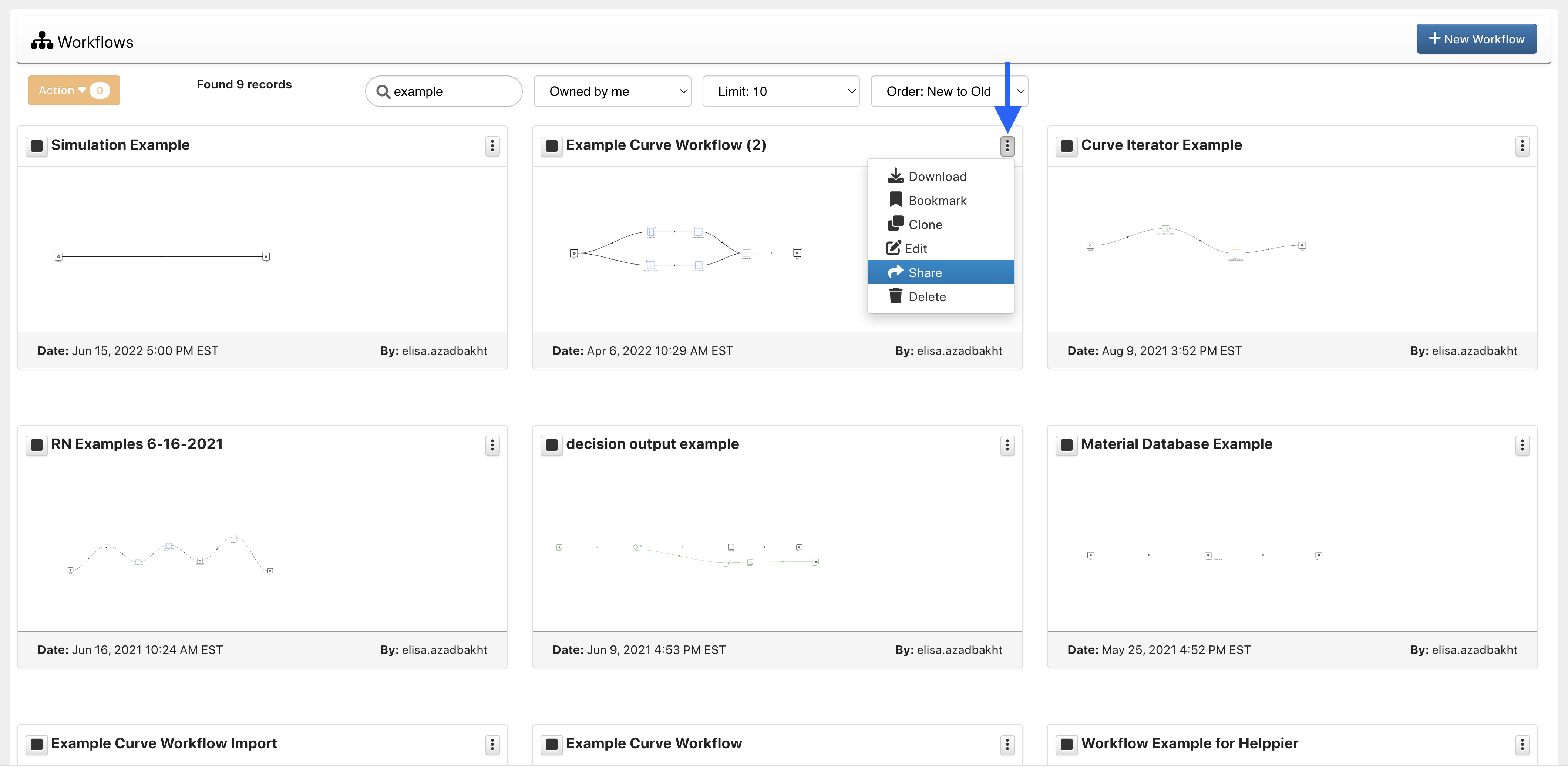Click date May 25, 2021 4:52 PM EST

pyautogui.click(x=1176, y=650)
